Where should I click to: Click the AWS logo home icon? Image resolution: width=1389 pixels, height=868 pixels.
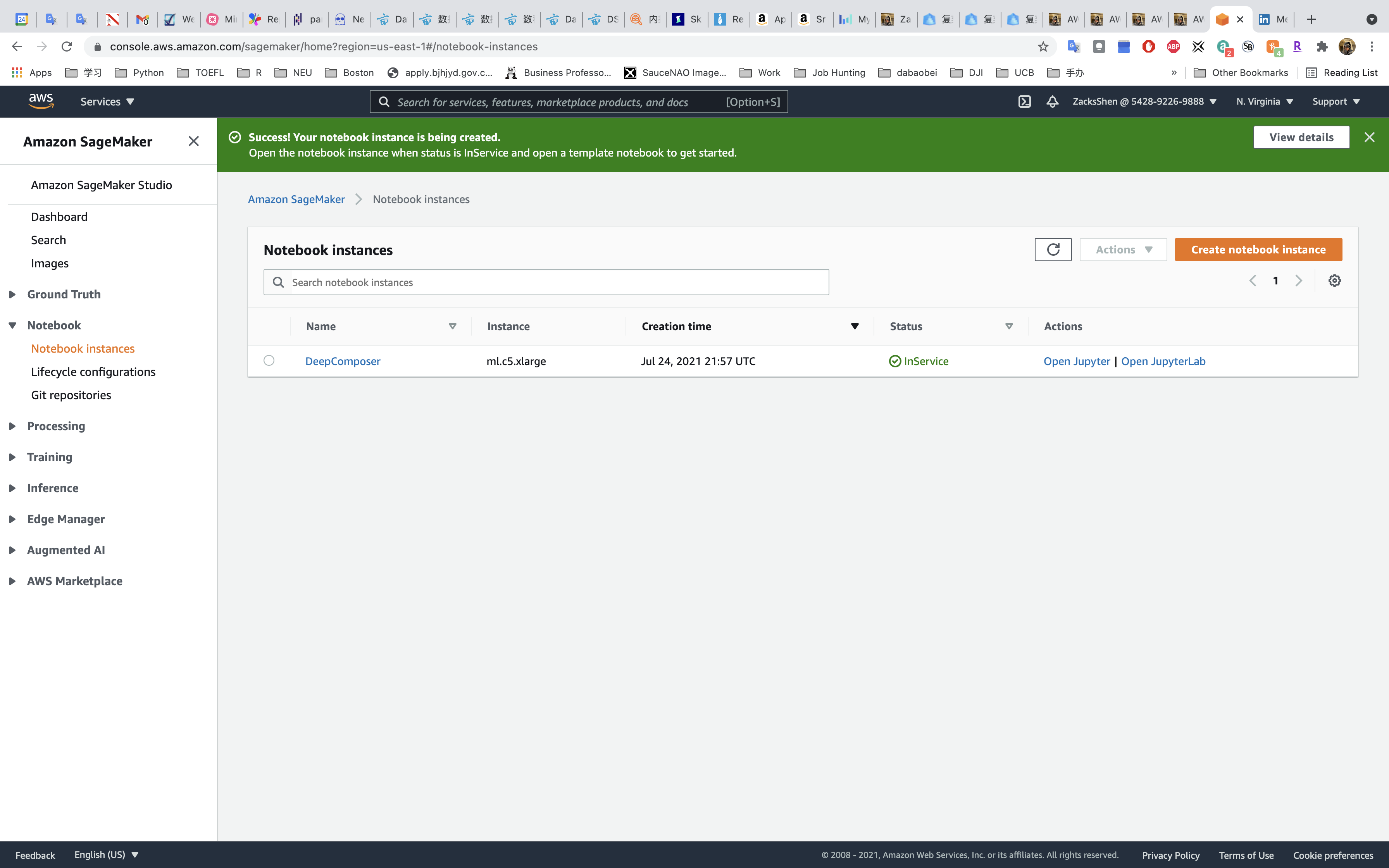pyautogui.click(x=41, y=101)
